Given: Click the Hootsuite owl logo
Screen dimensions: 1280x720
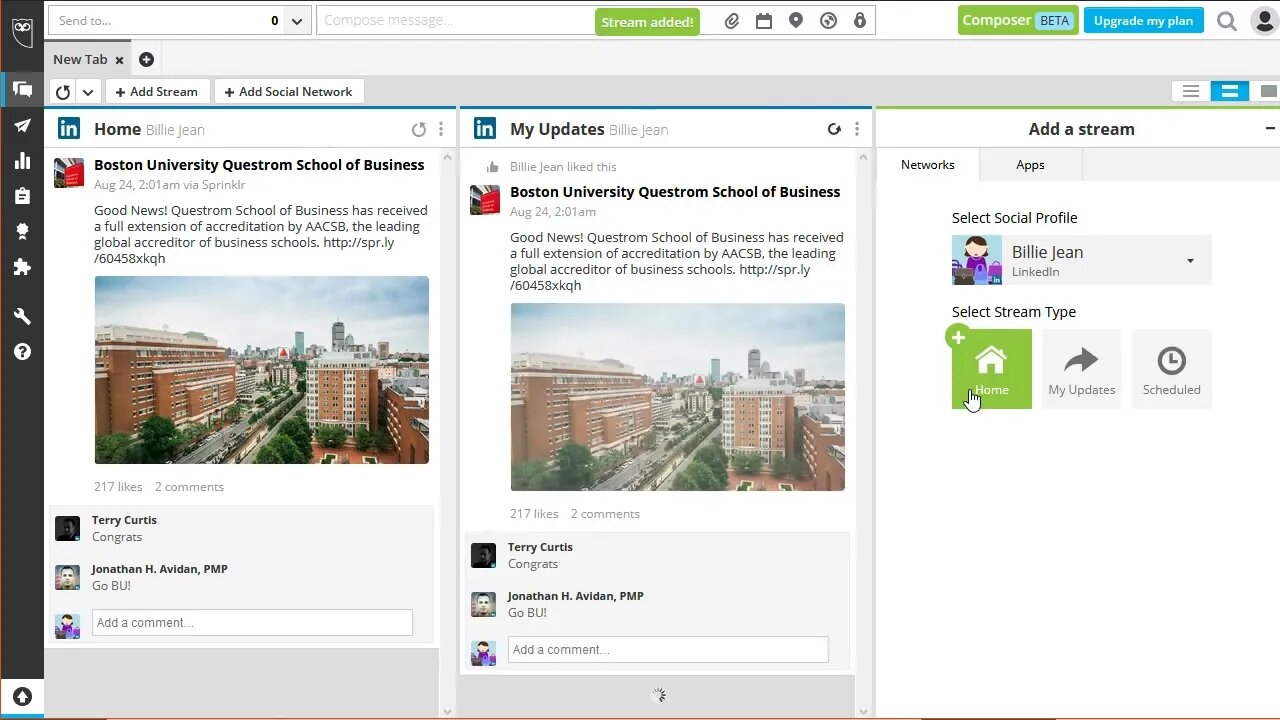Looking at the screenshot, I should 22,31.
